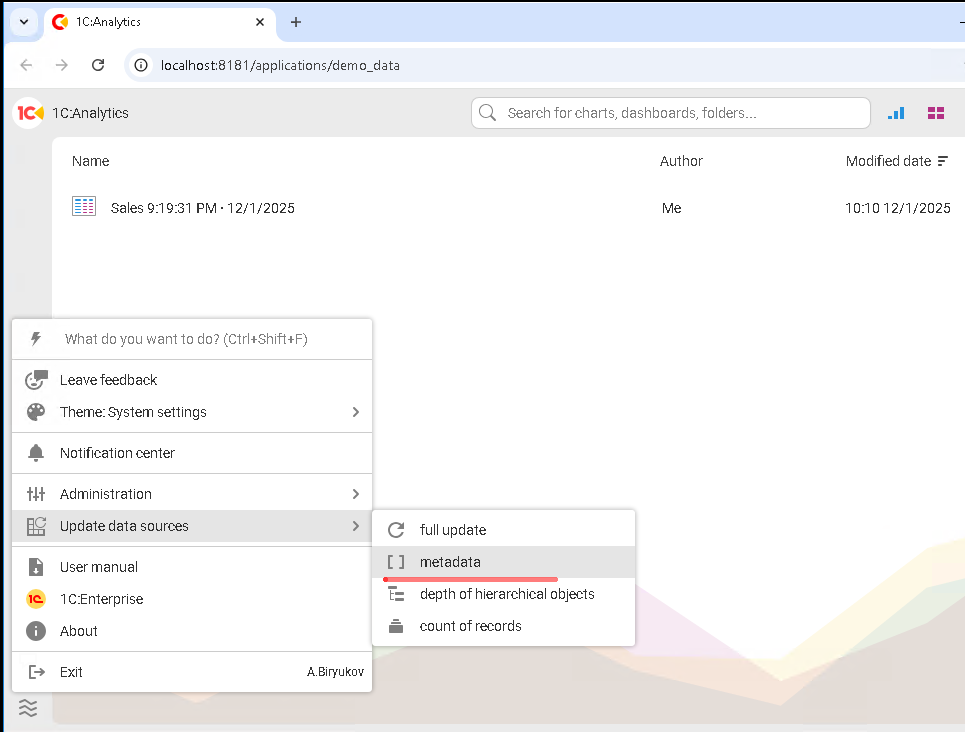Exit the application via Exit
Screen dimensions: 965x732
71,672
